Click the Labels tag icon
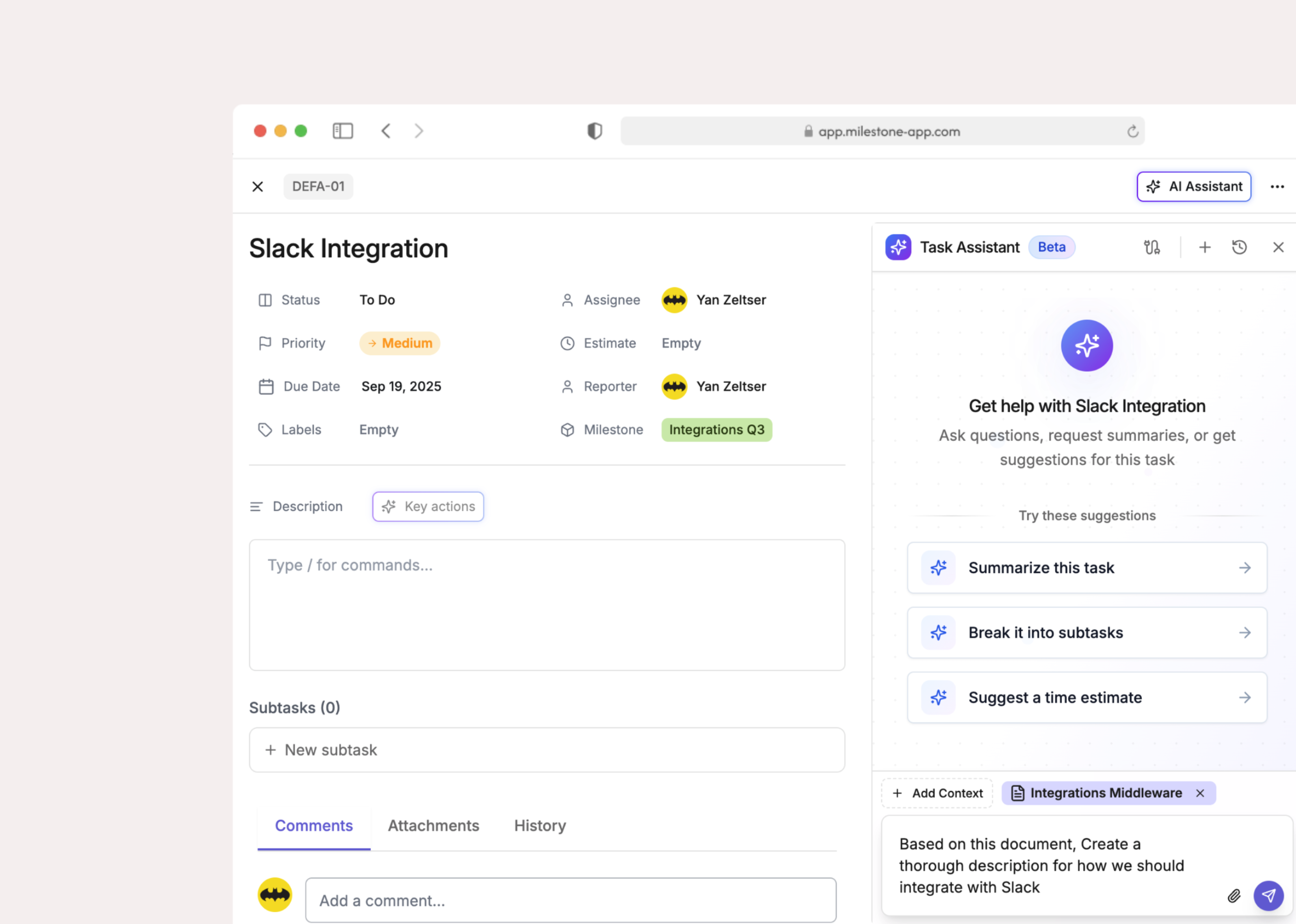 (x=265, y=429)
